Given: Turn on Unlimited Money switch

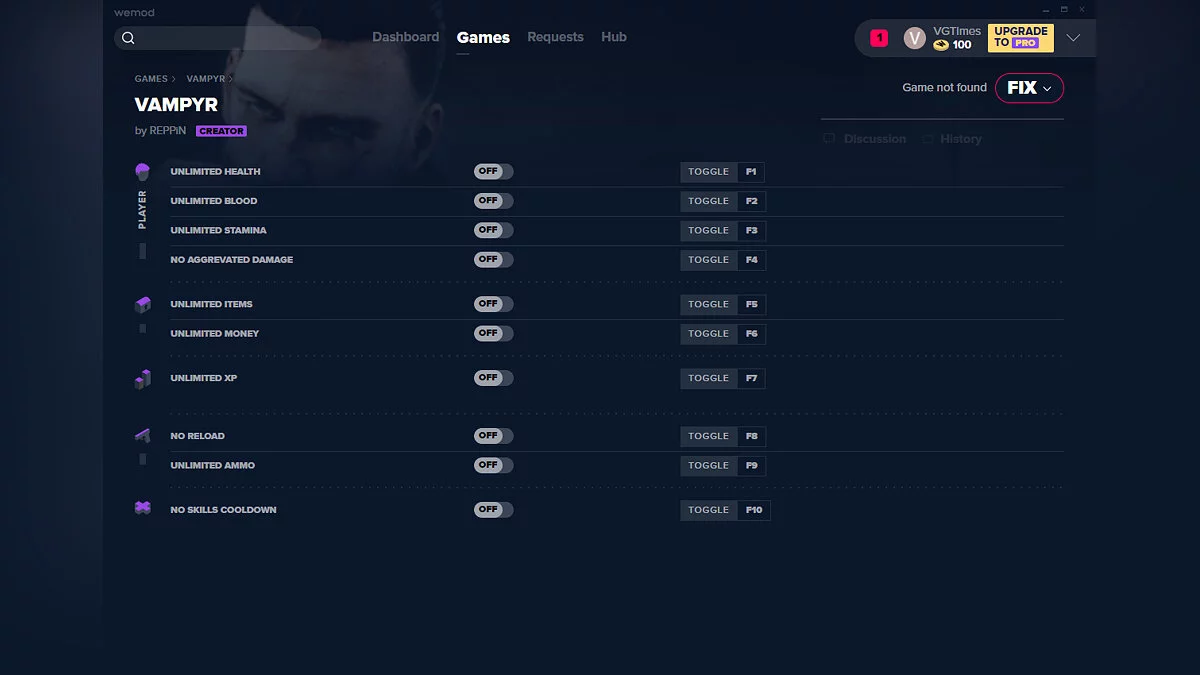Looking at the screenshot, I should point(493,333).
